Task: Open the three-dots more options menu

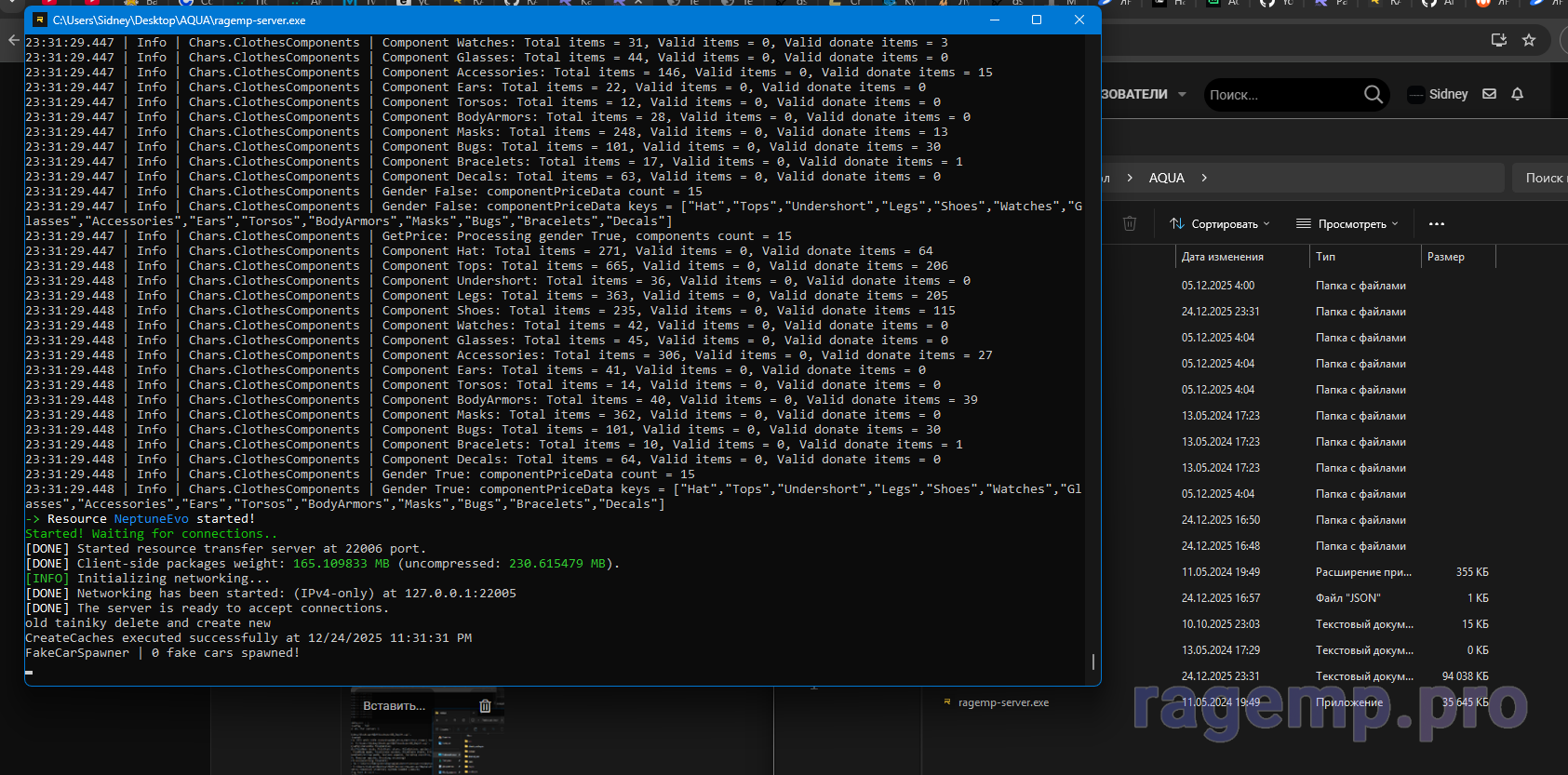Action: 1437,223
